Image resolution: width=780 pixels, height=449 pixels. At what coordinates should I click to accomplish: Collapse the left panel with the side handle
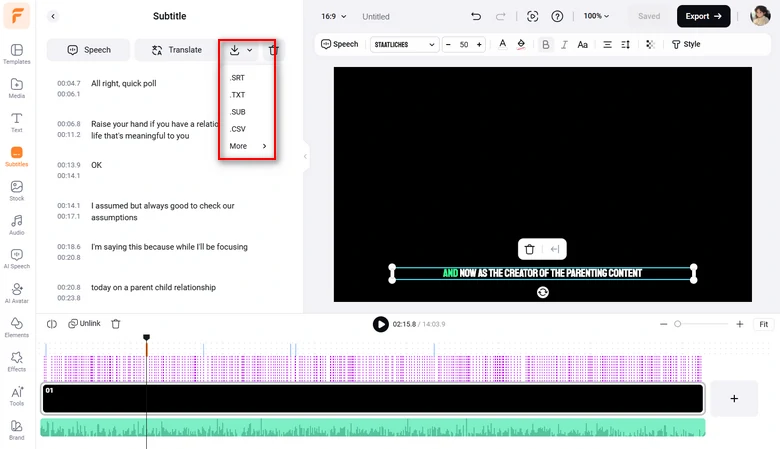(x=305, y=156)
